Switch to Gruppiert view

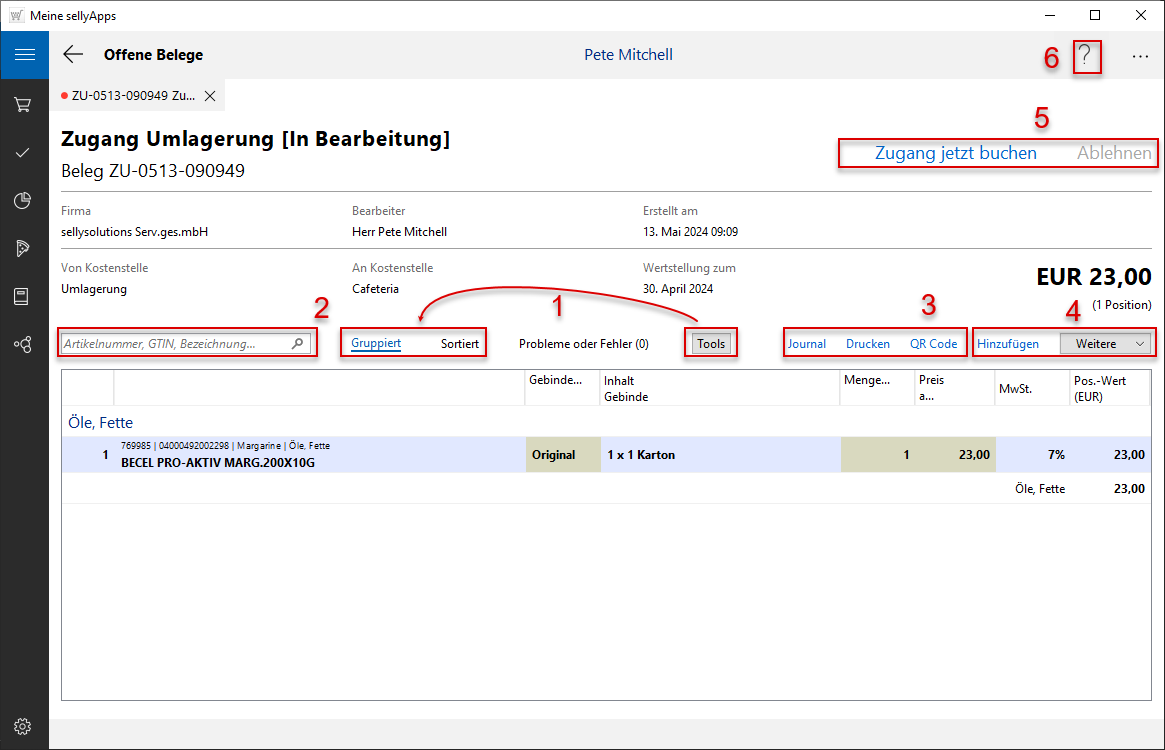pyautogui.click(x=376, y=344)
